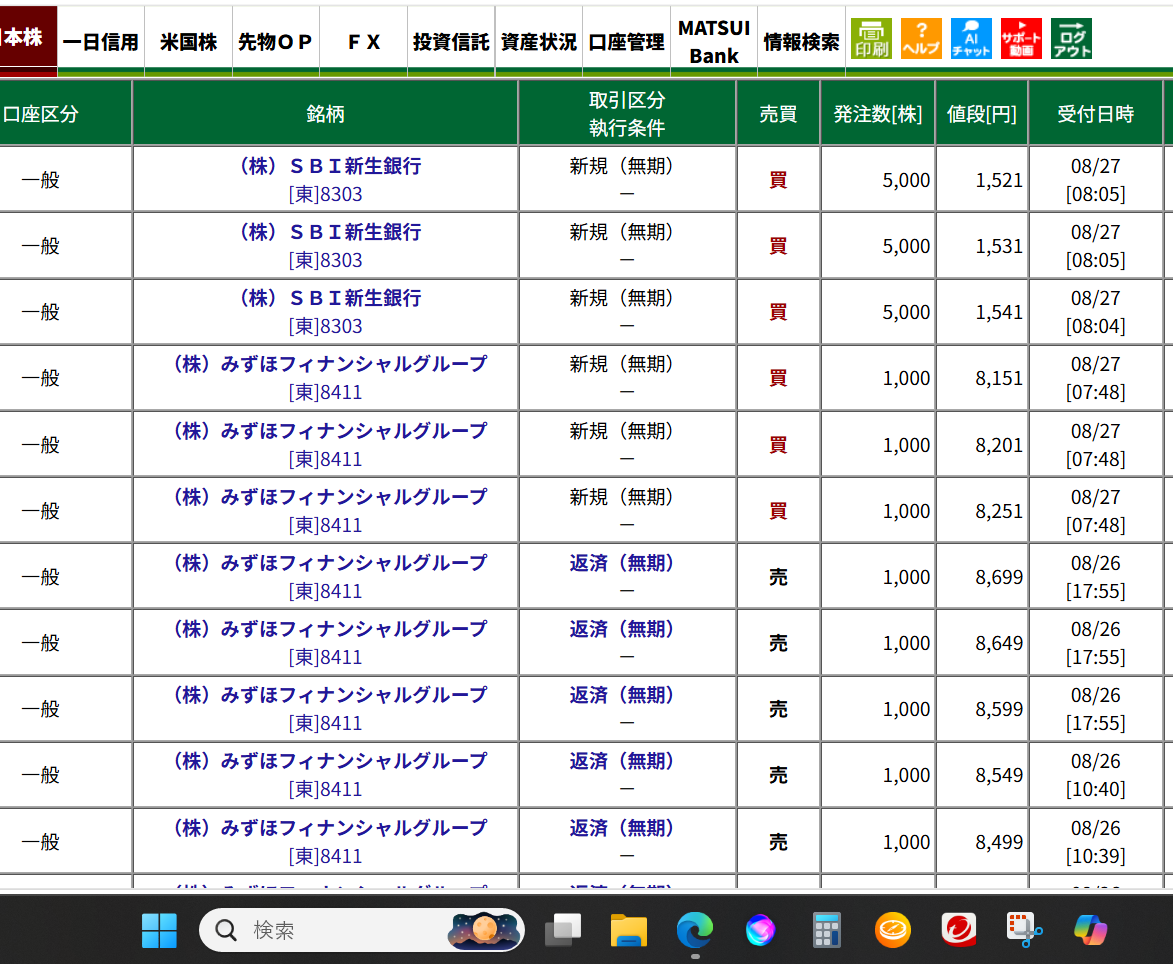Image resolution: width=1173 pixels, height=964 pixels.
Task: Click the timestamp 08/26 [10:40]
Action: [1096, 775]
